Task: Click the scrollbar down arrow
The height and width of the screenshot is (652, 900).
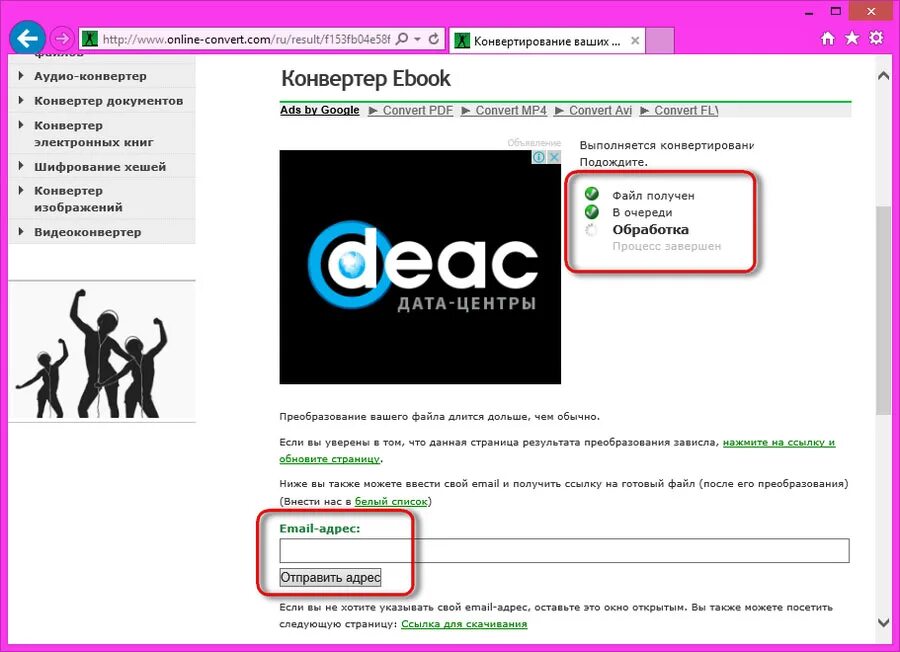Action: [883, 623]
